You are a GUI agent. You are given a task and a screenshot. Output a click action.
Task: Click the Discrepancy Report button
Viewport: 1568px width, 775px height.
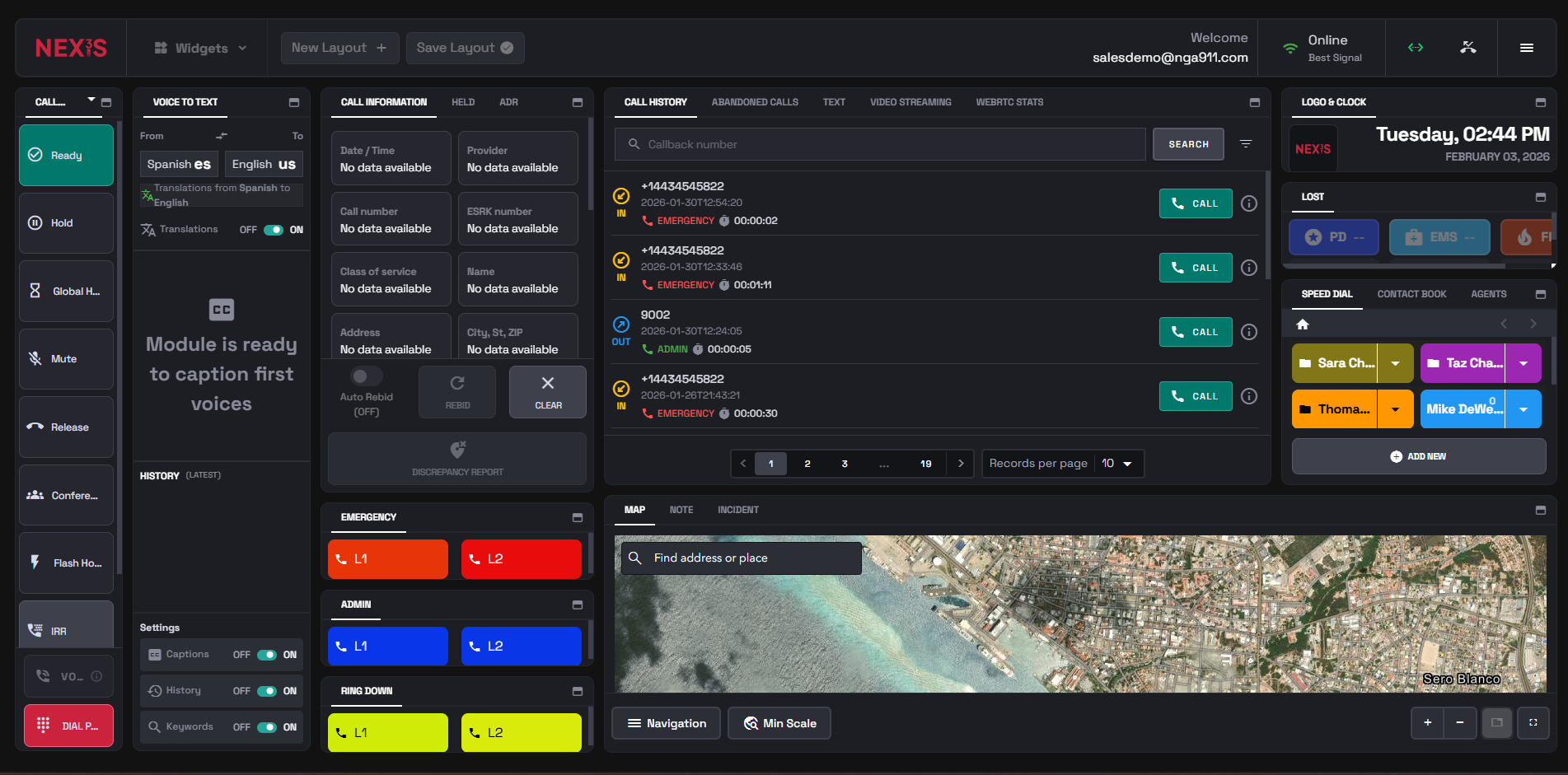[x=457, y=459]
